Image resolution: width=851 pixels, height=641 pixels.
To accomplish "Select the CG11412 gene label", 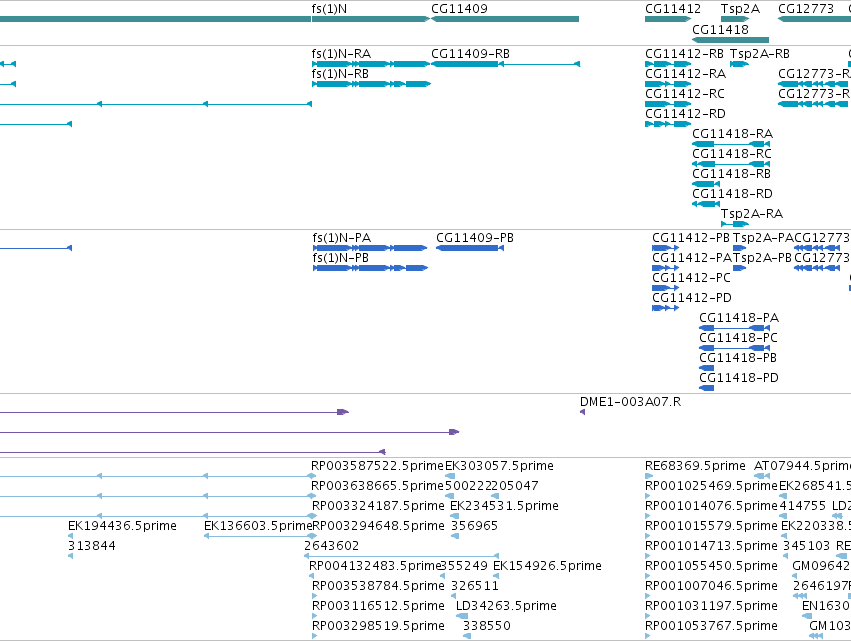I will pos(672,9).
